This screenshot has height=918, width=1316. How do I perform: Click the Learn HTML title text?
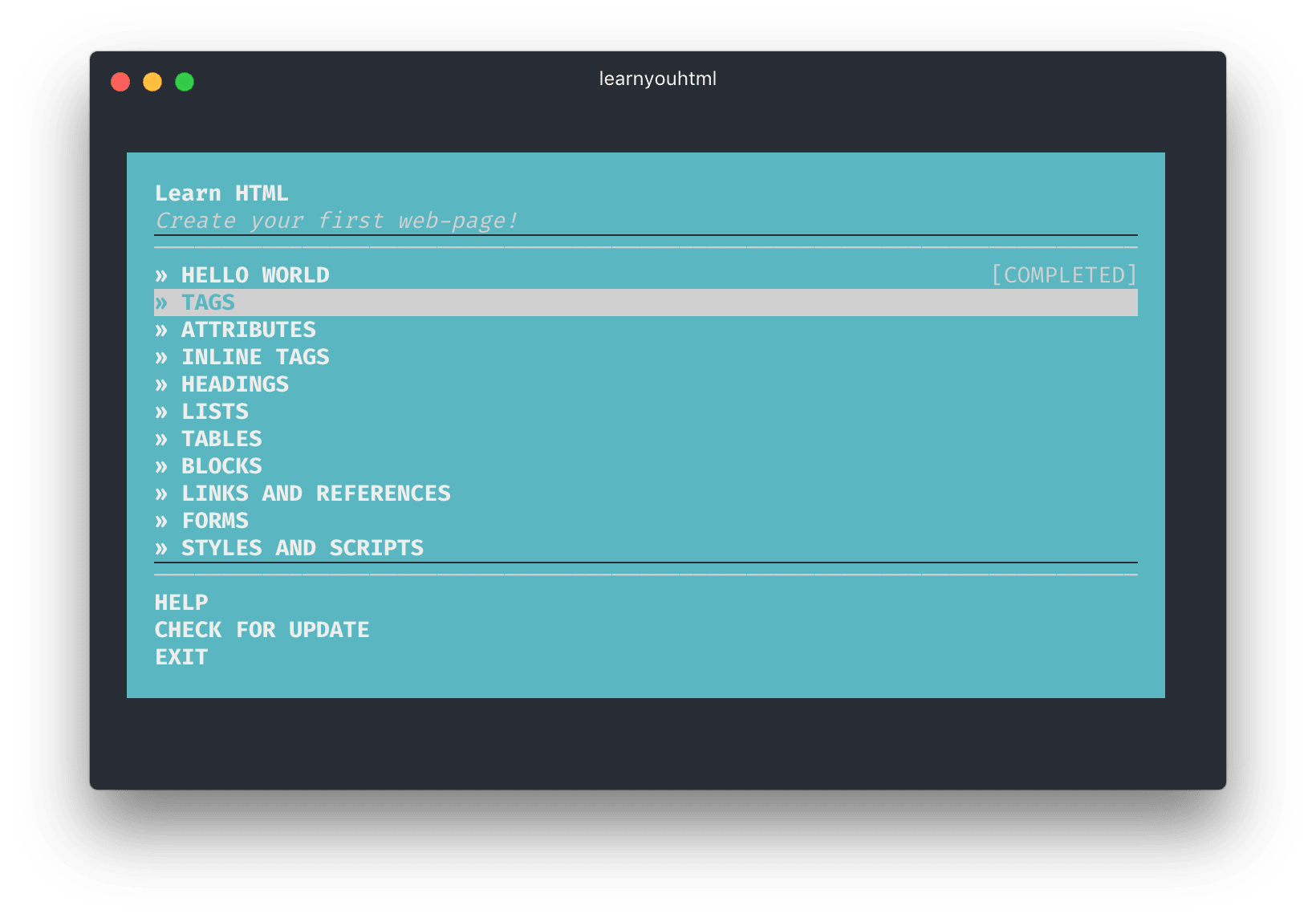tap(221, 193)
